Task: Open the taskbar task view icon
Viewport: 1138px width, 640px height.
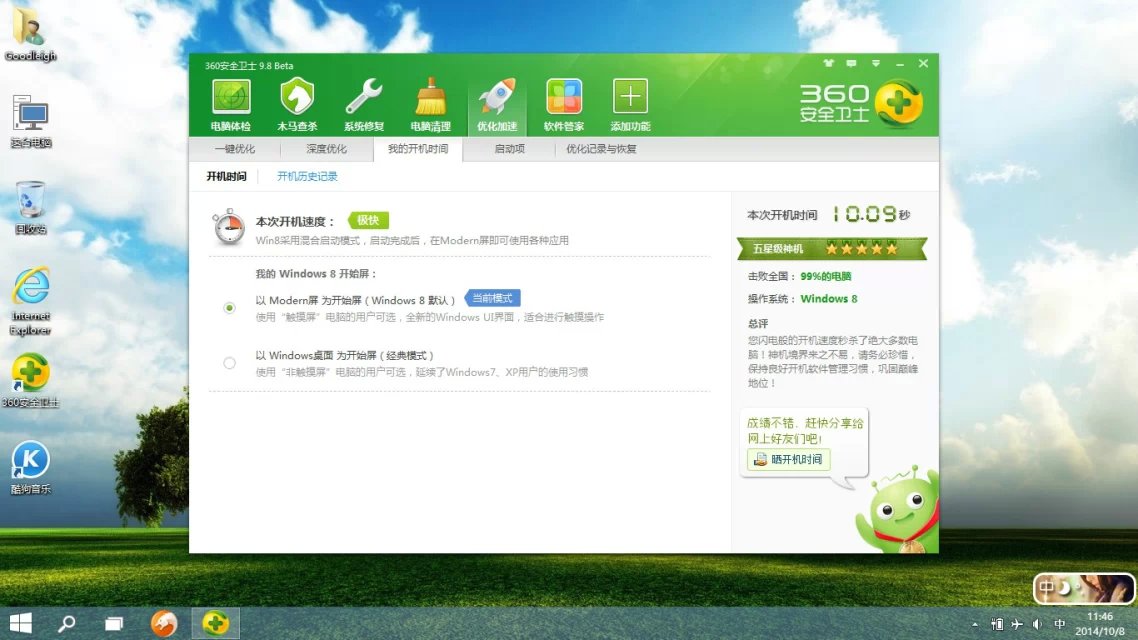Action: [114, 623]
